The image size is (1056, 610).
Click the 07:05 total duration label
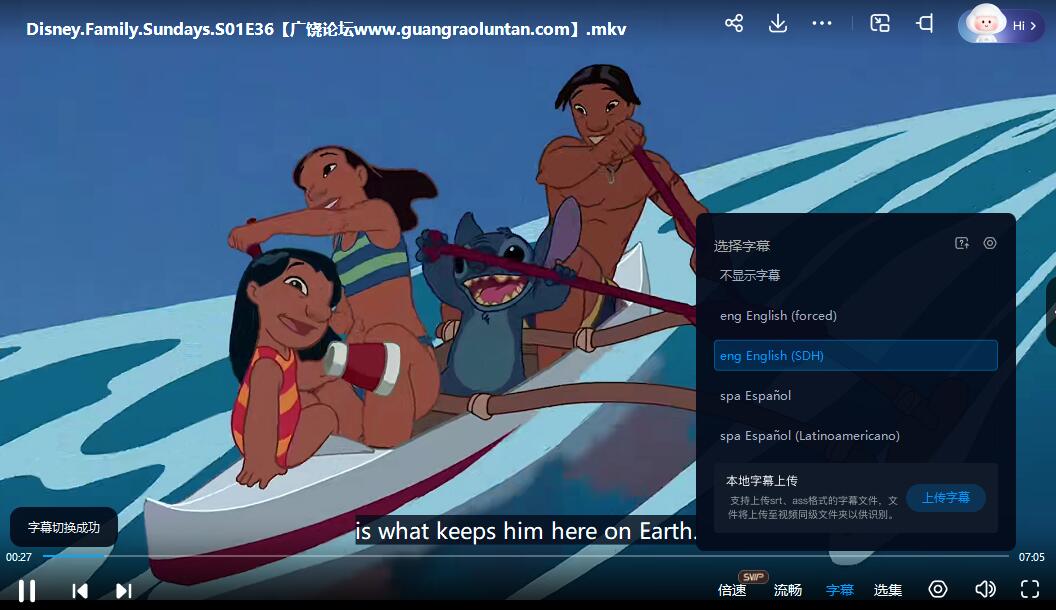[x=1031, y=557]
